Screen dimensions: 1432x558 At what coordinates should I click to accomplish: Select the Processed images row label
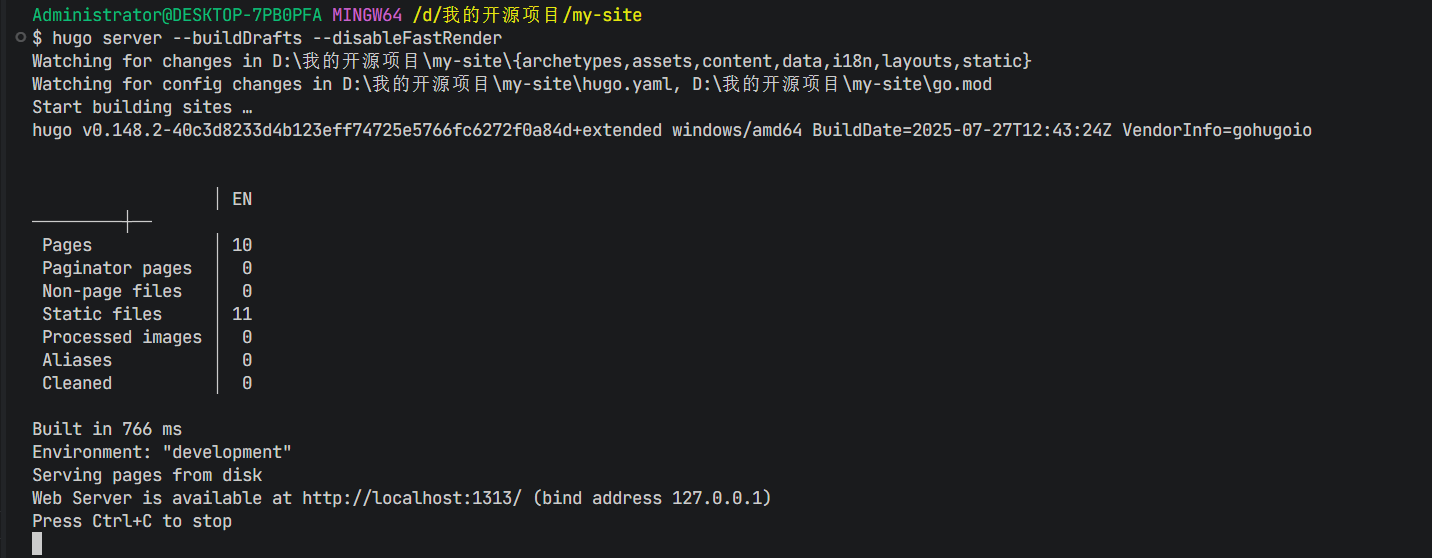click(122, 337)
